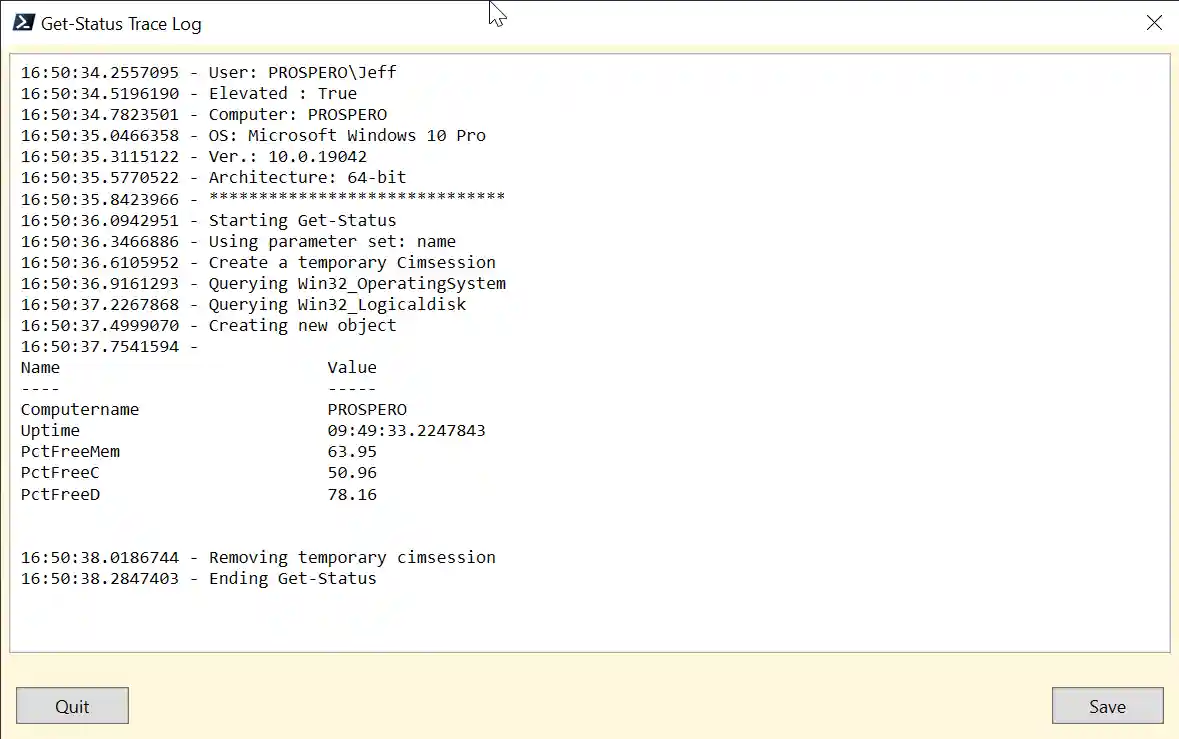Save the trace log

pyautogui.click(x=1107, y=706)
